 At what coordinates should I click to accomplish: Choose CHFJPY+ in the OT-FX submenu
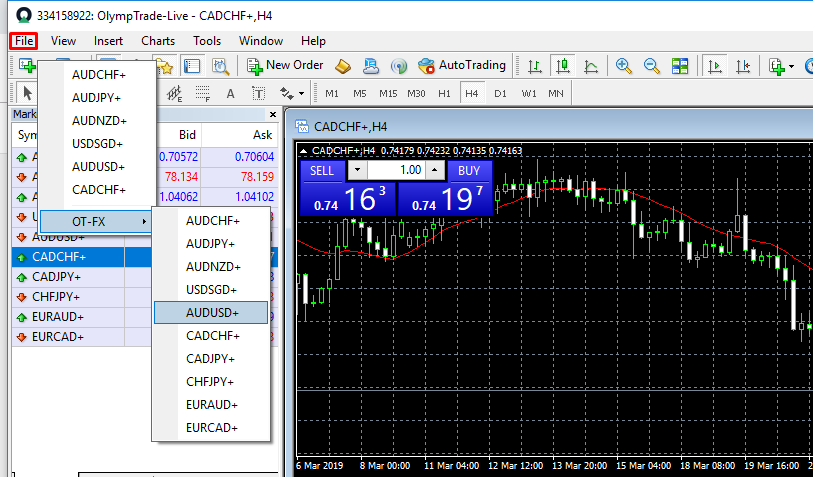(x=211, y=382)
